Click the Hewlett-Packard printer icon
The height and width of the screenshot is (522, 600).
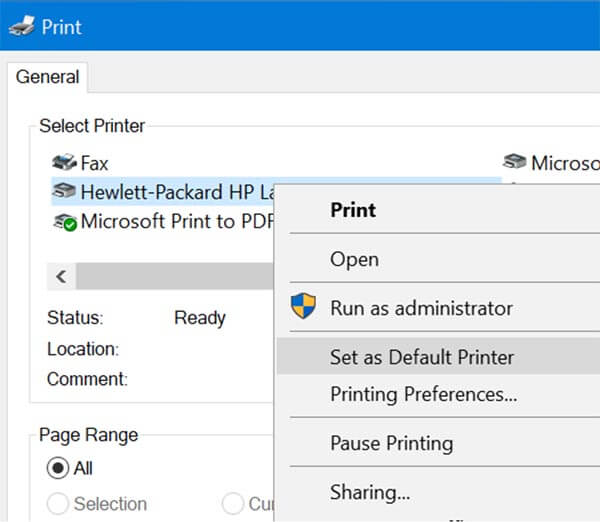(x=64, y=191)
